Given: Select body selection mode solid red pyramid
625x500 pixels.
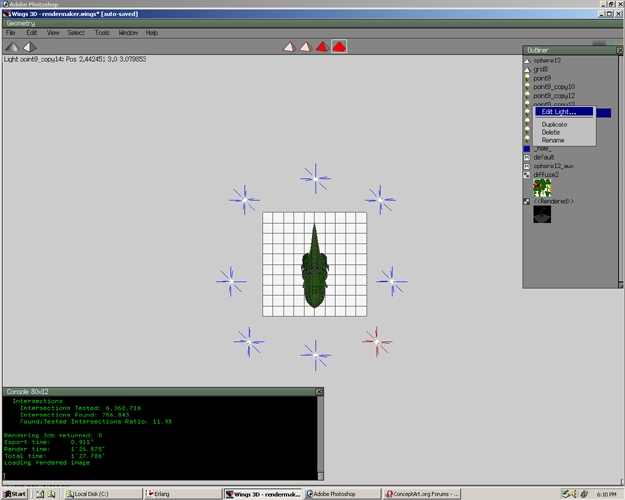Looking at the screenshot, I should 339,47.
